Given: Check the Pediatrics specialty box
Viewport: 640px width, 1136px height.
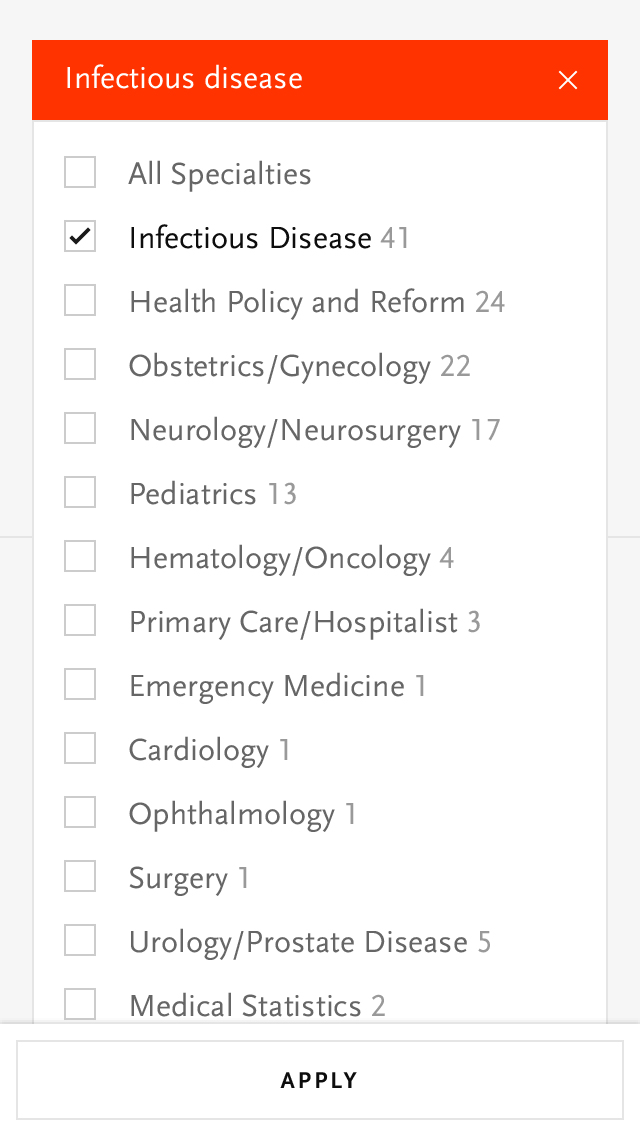Looking at the screenshot, I should pyautogui.click(x=80, y=493).
